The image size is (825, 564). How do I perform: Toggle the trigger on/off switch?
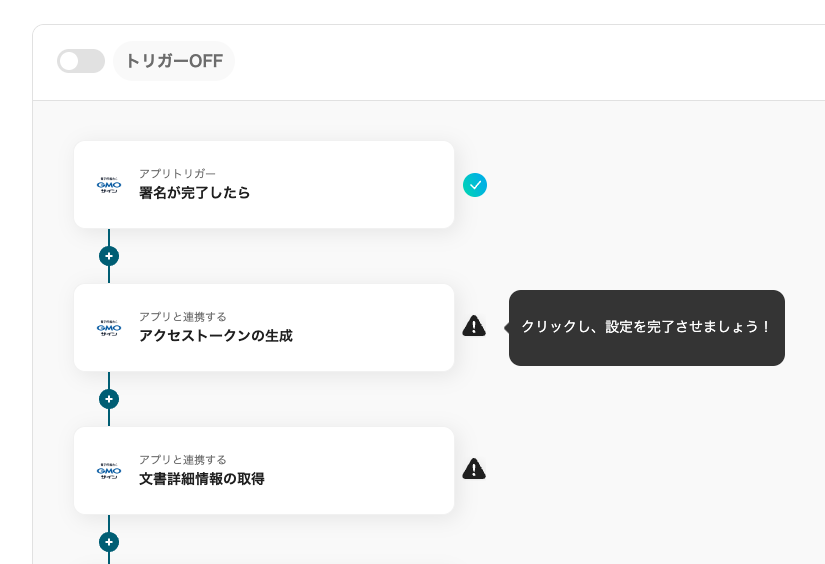pos(80,61)
